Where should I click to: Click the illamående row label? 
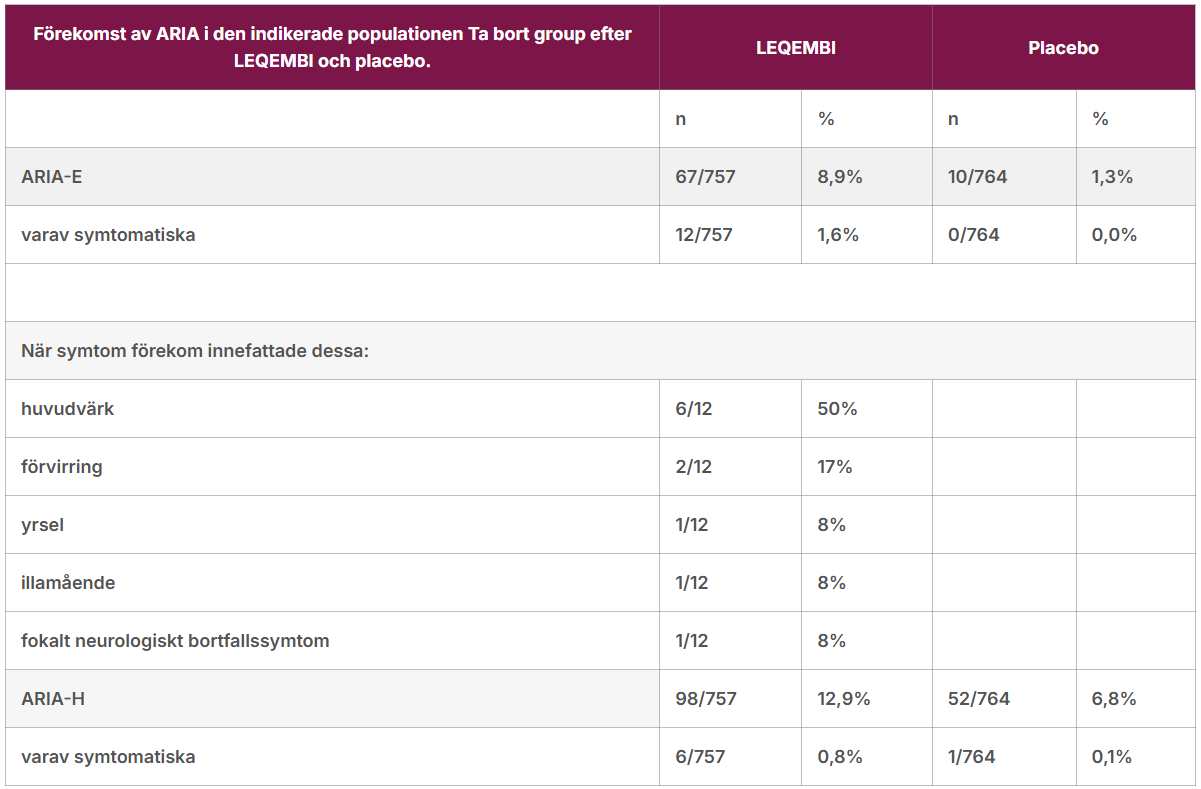tap(68, 583)
